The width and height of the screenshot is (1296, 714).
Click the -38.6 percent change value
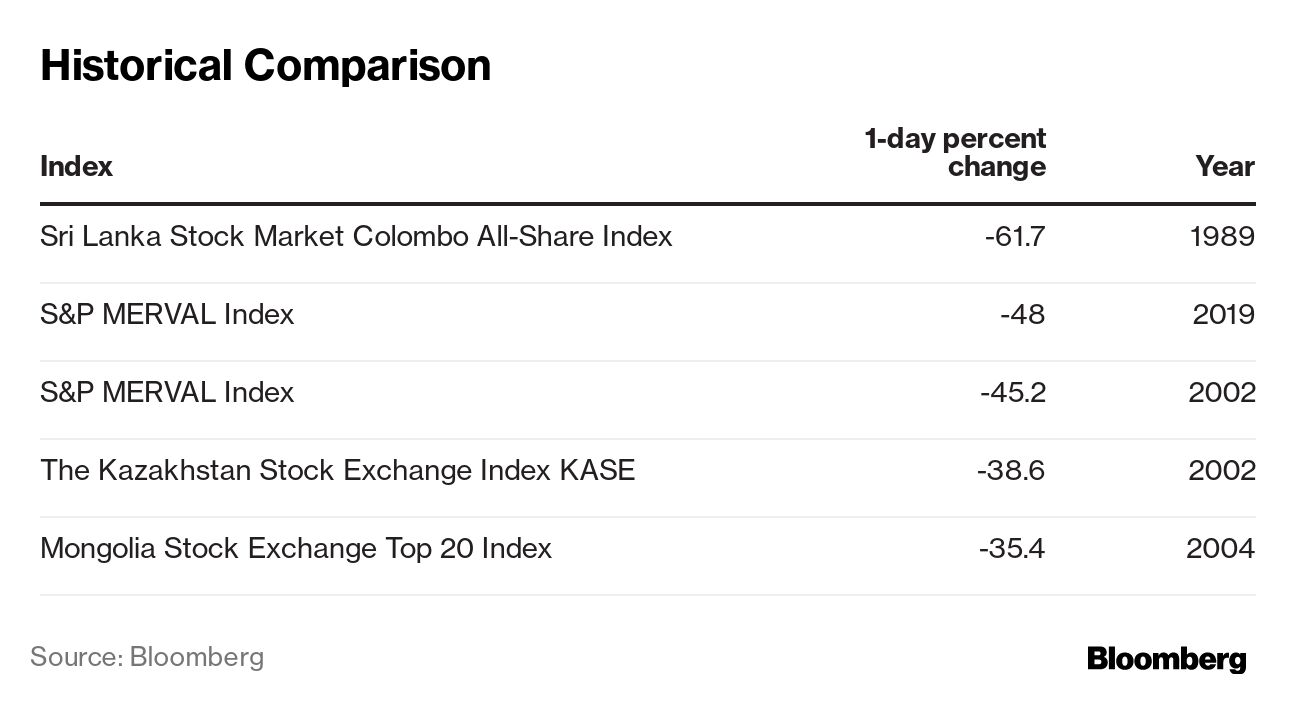tap(1011, 470)
